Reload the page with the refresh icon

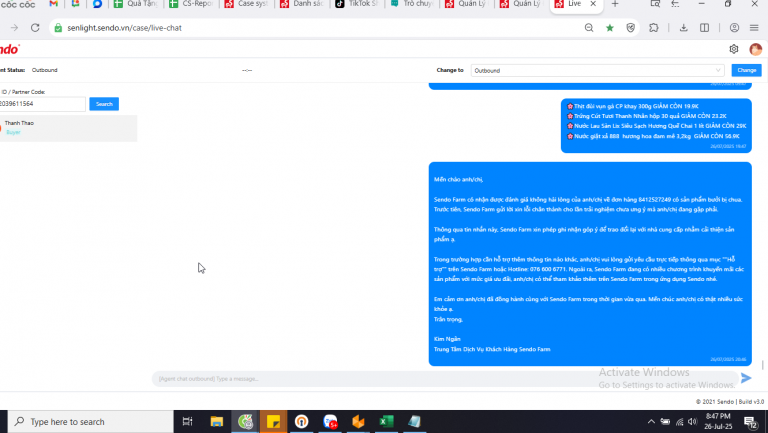click(x=35, y=28)
